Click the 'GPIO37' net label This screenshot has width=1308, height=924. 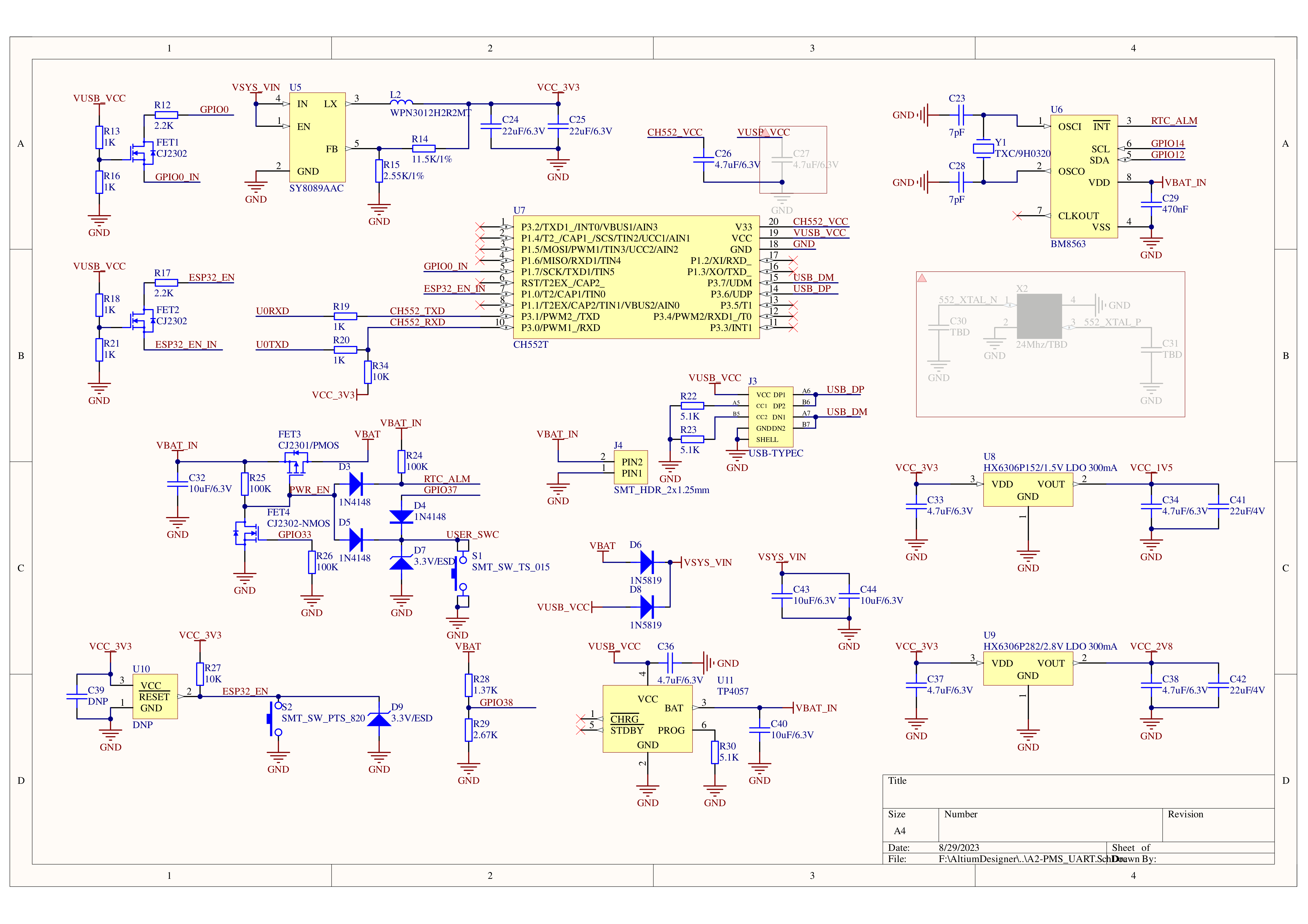tap(440, 490)
